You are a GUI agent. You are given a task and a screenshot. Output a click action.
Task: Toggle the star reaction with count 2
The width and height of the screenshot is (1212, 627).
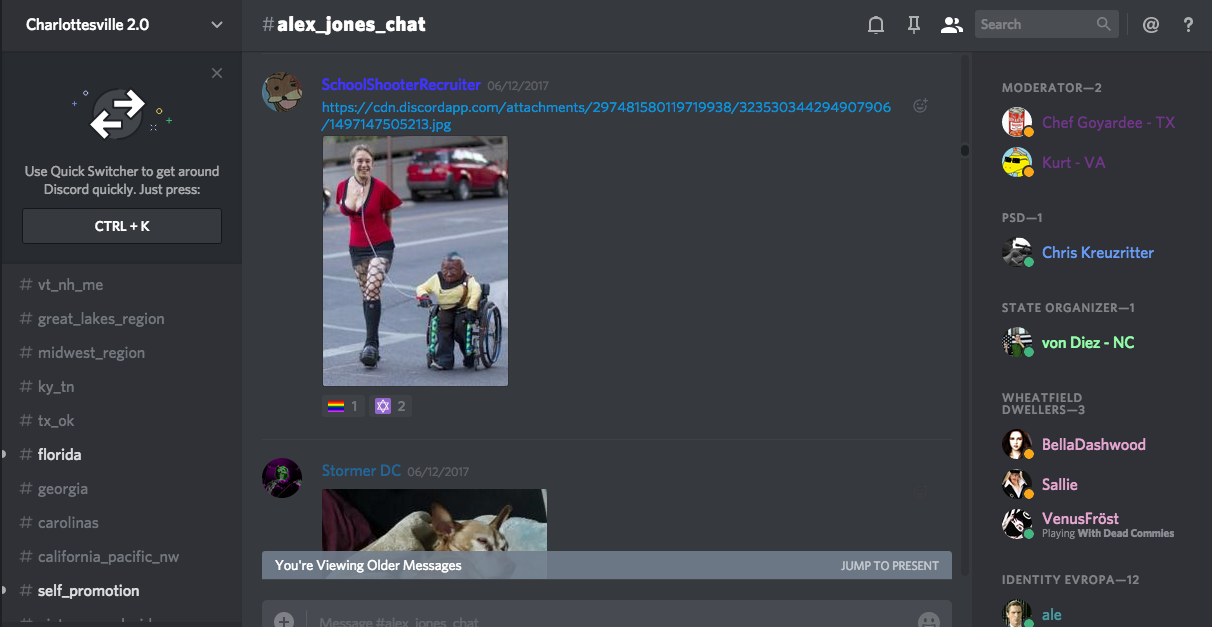point(390,406)
